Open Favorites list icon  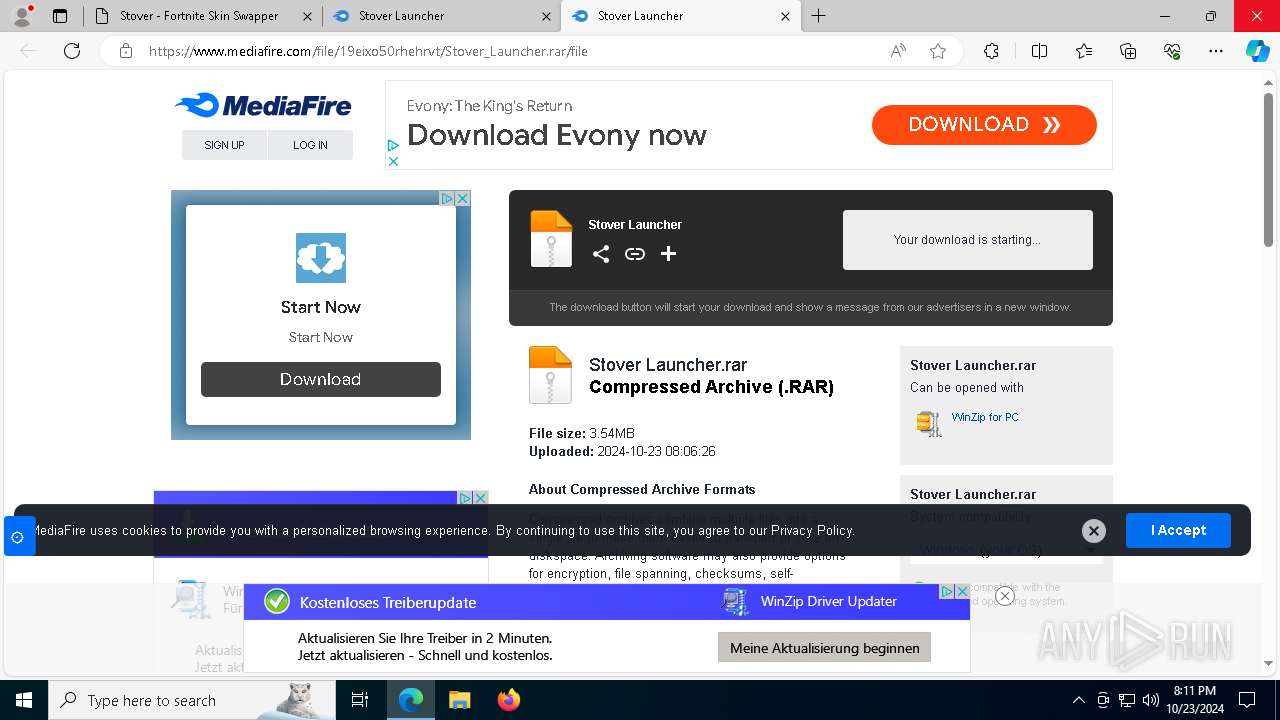(x=1084, y=51)
